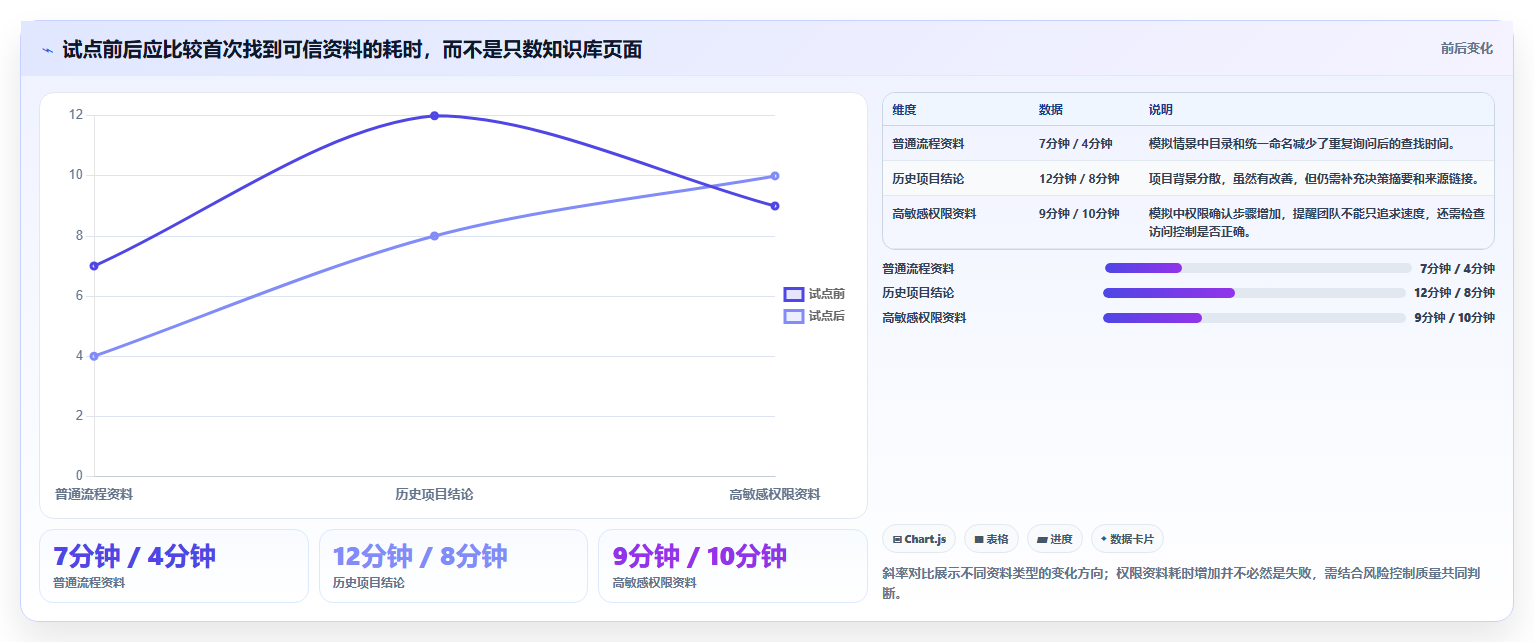Toggle the 试点后 legend swatch
The height and width of the screenshot is (642, 1534).
click(794, 316)
